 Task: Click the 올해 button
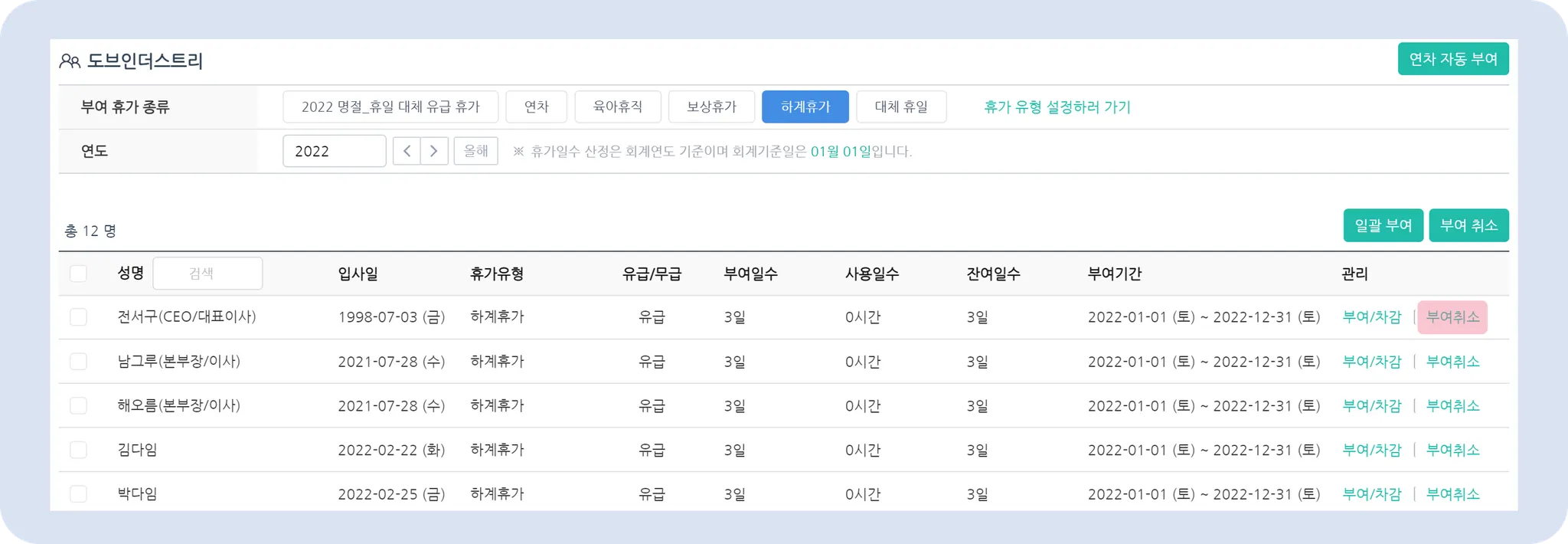pos(476,151)
